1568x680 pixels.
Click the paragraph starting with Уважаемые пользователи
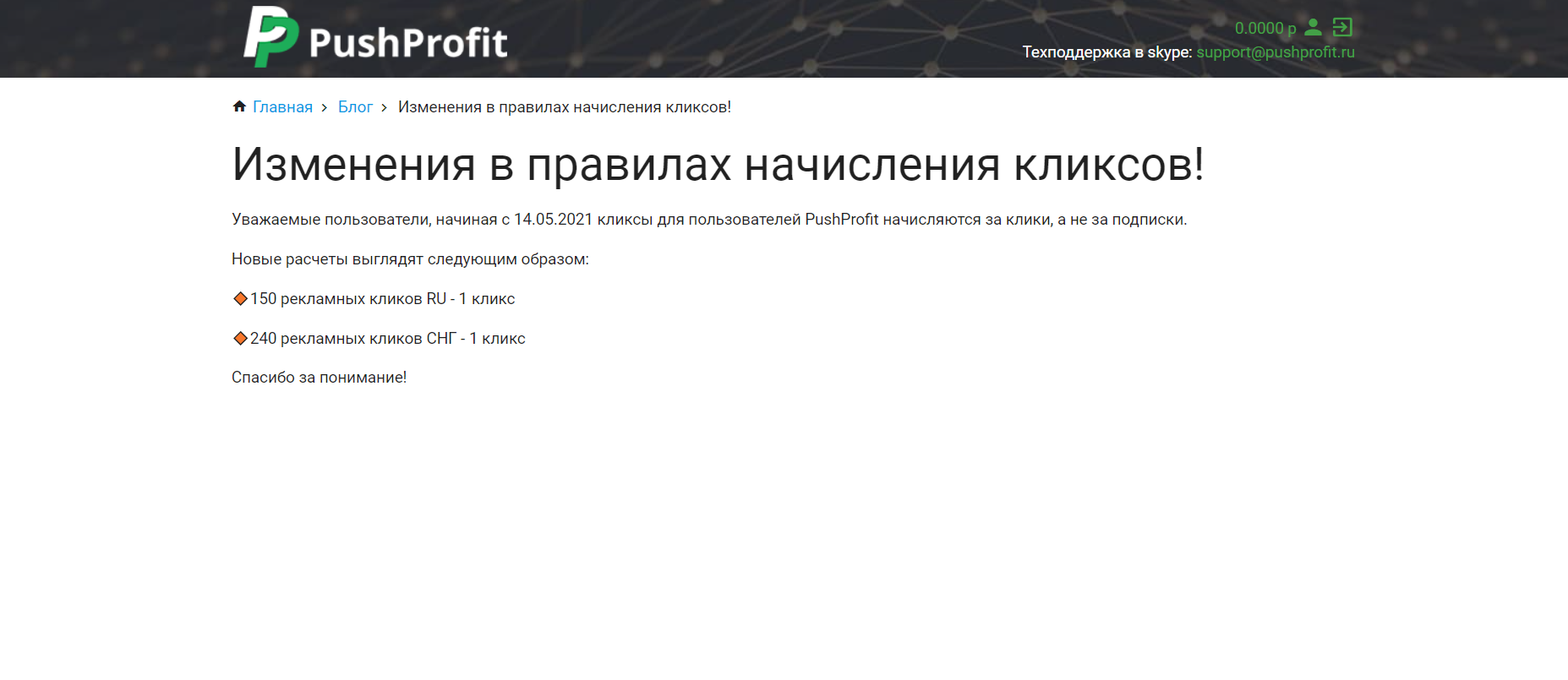(708, 220)
